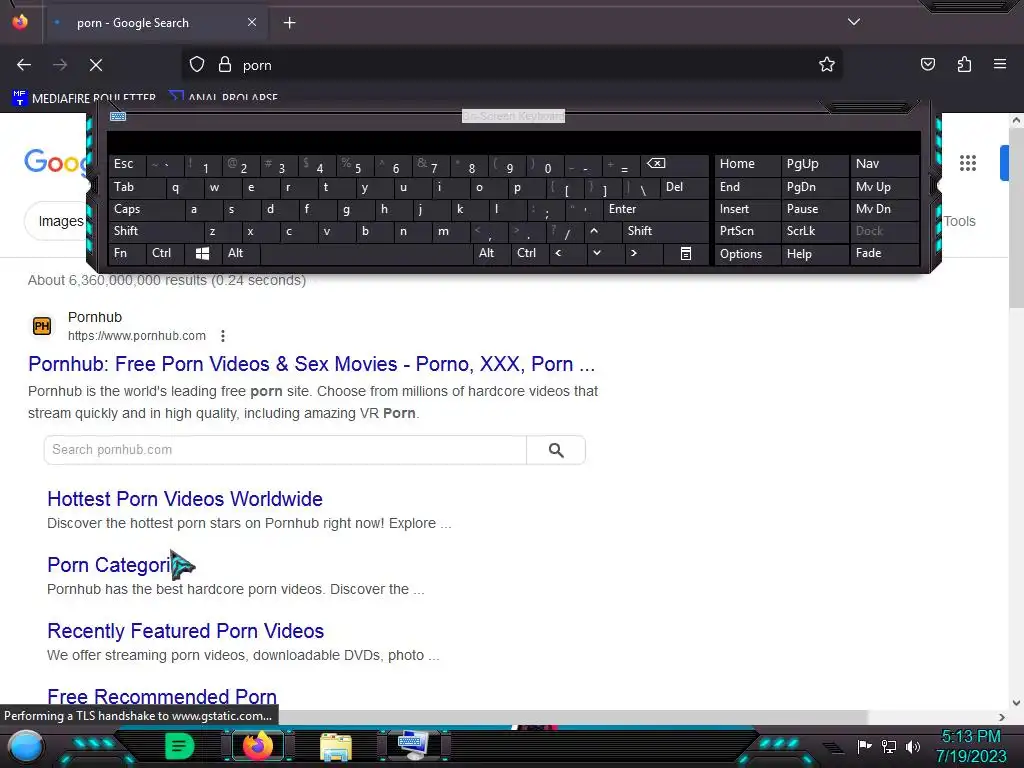Screen dimensions: 1024x768
Task: Click the Windows logo key on the on-screen keyboard
Action: [x=202, y=253]
